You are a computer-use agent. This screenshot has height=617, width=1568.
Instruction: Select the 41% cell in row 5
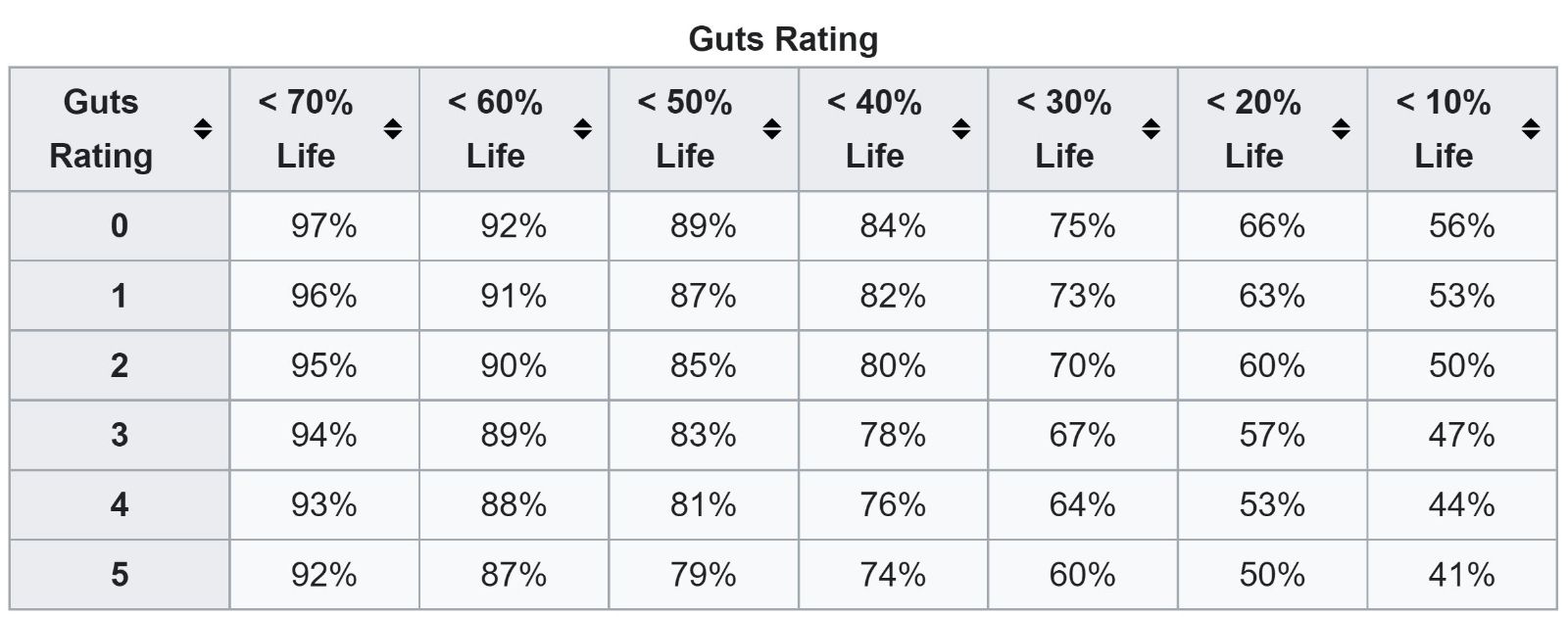[x=1461, y=574]
